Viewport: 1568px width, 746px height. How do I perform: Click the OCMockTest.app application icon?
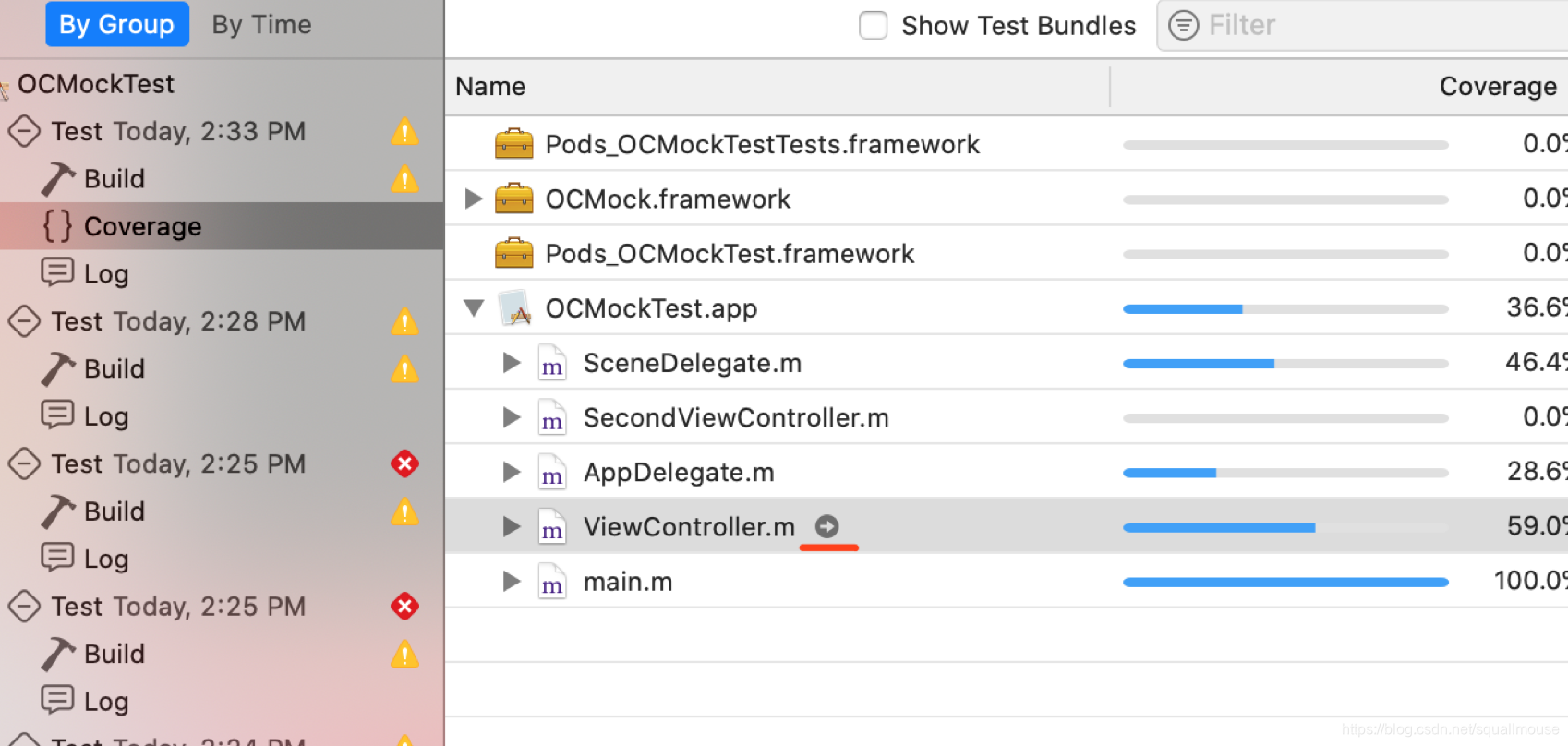(x=514, y=308)
